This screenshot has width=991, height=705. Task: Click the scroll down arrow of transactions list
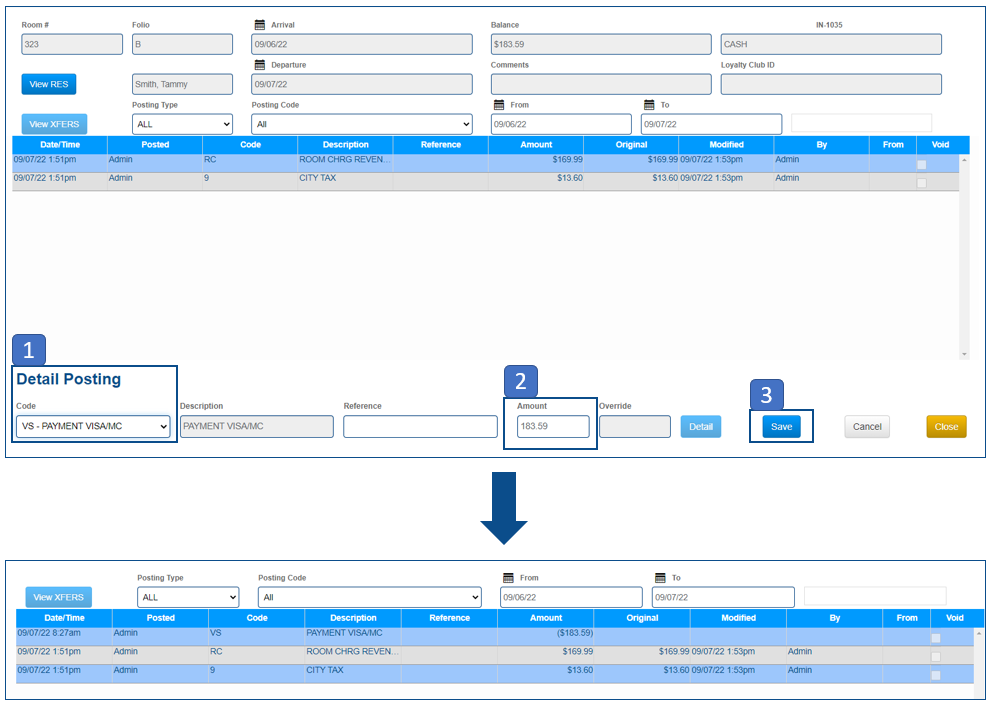[964, 354]
